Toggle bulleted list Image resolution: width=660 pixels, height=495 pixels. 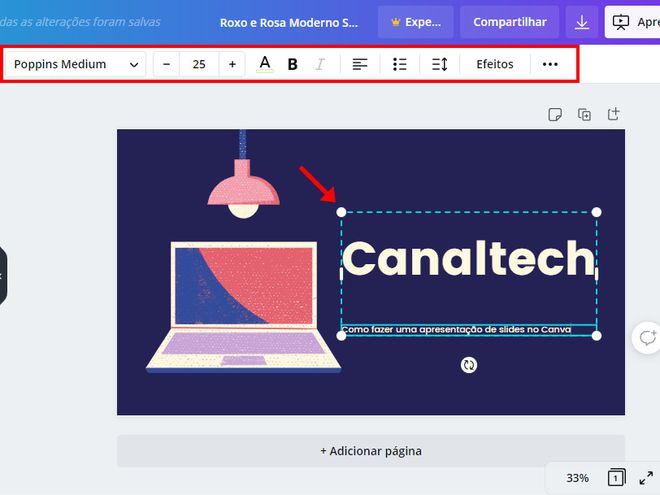pos(399,64)
